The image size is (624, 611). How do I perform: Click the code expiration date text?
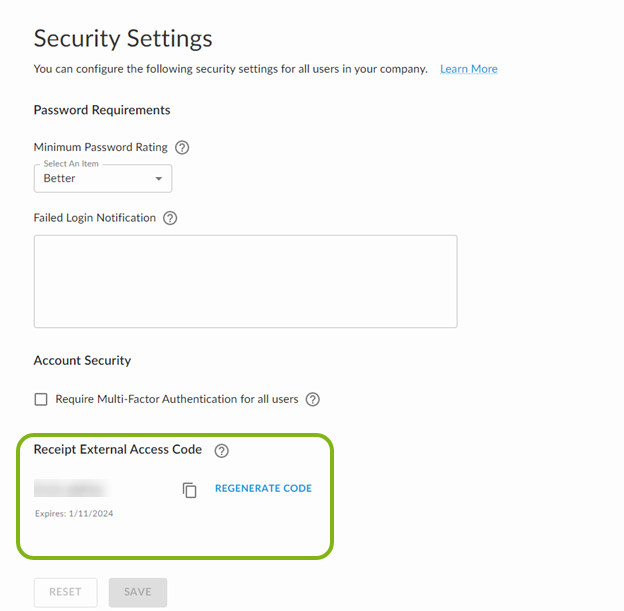(x=74, y=513)
